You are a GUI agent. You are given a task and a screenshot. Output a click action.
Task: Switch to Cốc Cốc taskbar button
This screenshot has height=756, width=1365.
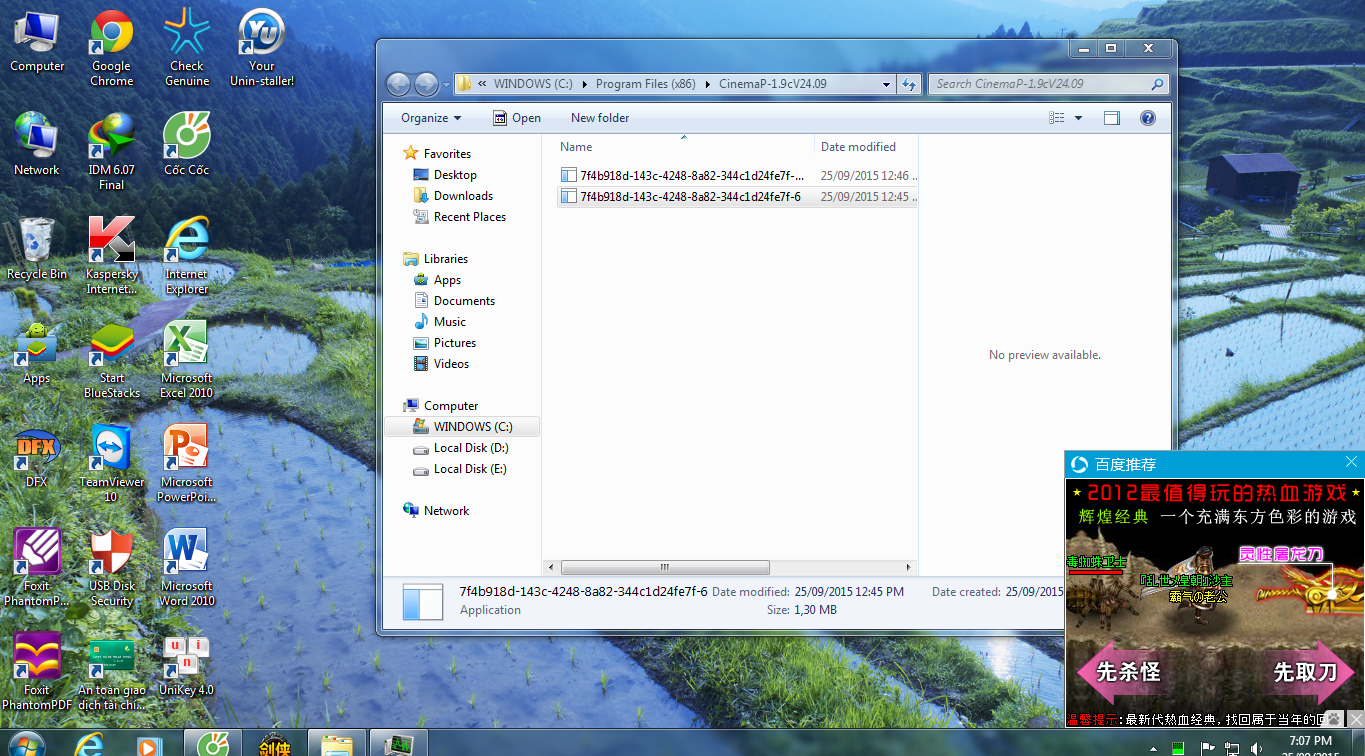pos(212,743)
